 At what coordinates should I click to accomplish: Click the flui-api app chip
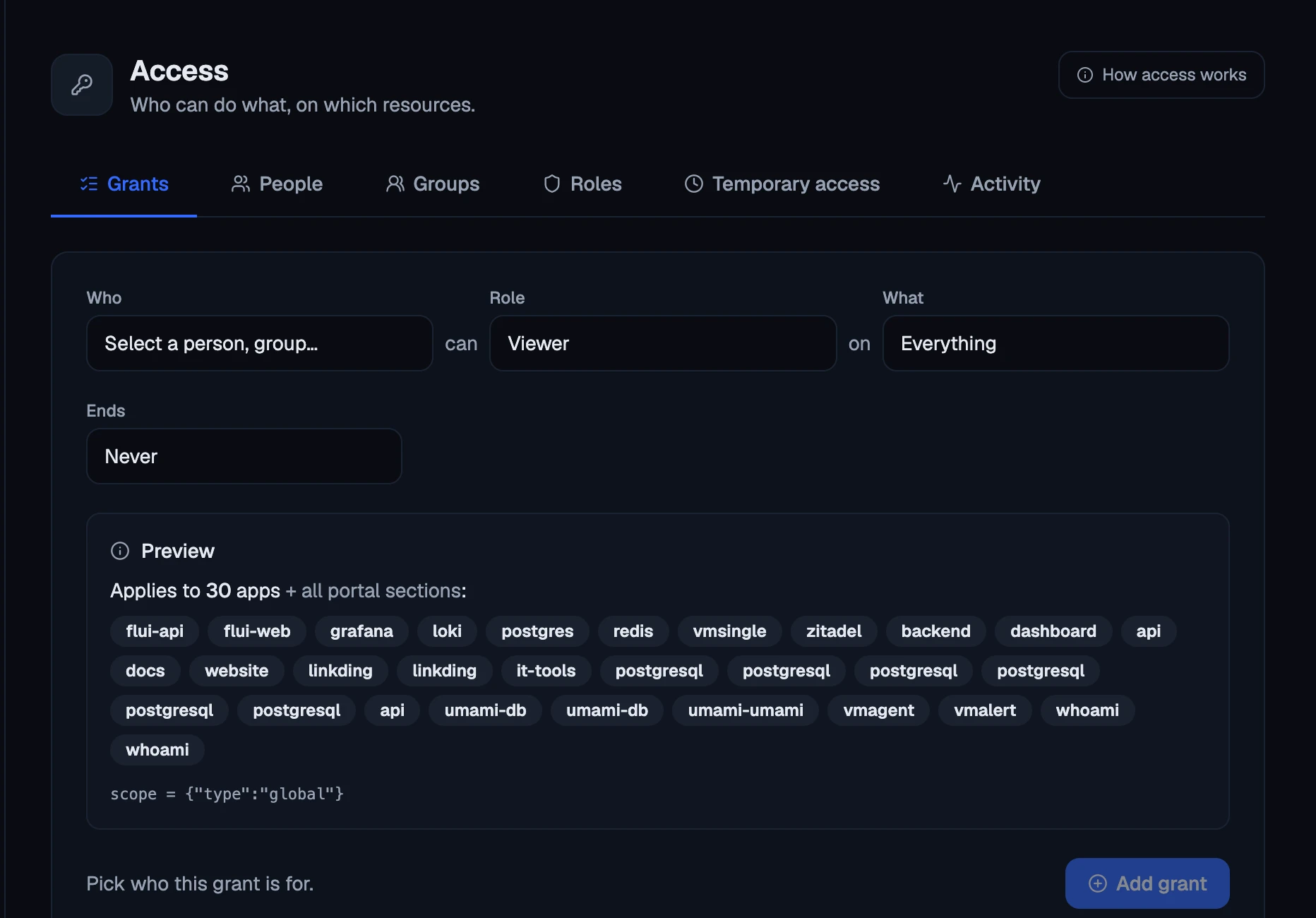pyautogui.click(x=155, y=631)
